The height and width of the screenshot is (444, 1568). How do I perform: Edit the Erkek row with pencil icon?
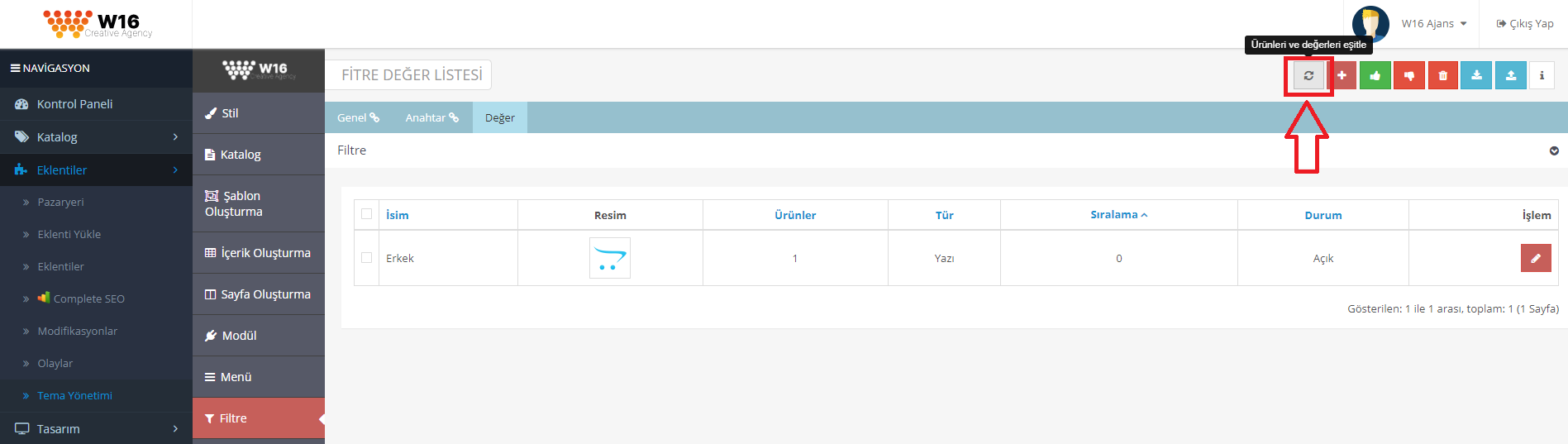point(1535,258)
